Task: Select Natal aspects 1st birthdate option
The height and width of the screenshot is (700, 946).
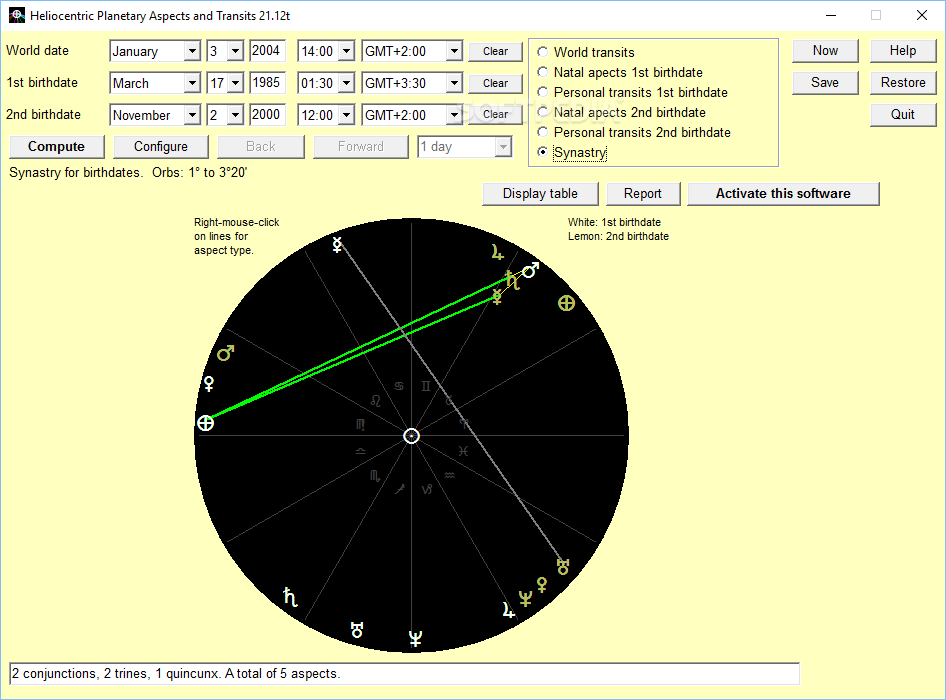Action: tap(620, 72)
